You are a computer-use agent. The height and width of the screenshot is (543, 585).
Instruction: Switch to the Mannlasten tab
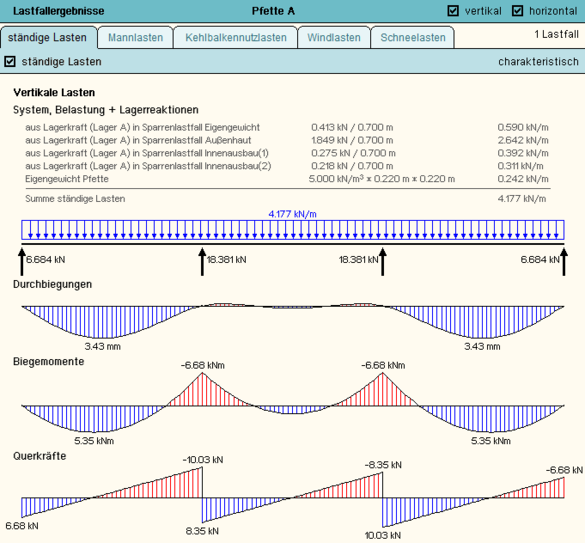coord(135,37)
